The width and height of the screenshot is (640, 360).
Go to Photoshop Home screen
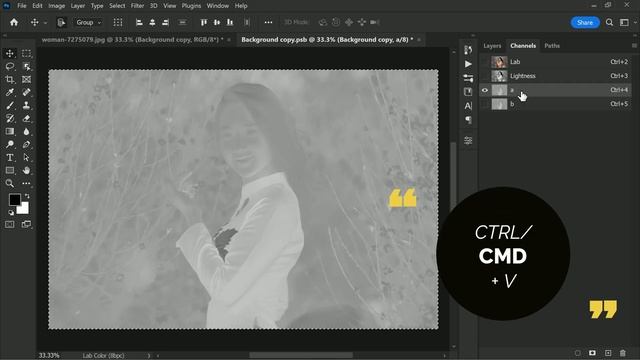click(14, 22)
